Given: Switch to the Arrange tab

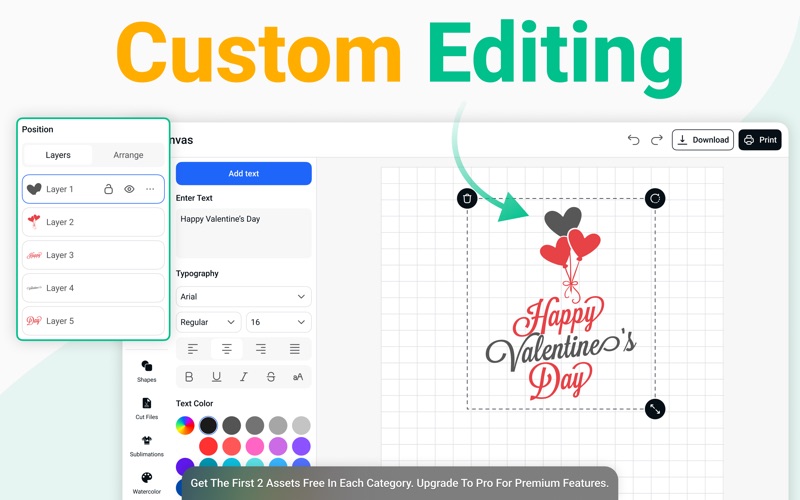Looking at the screenshot, I should click(128, 155).
